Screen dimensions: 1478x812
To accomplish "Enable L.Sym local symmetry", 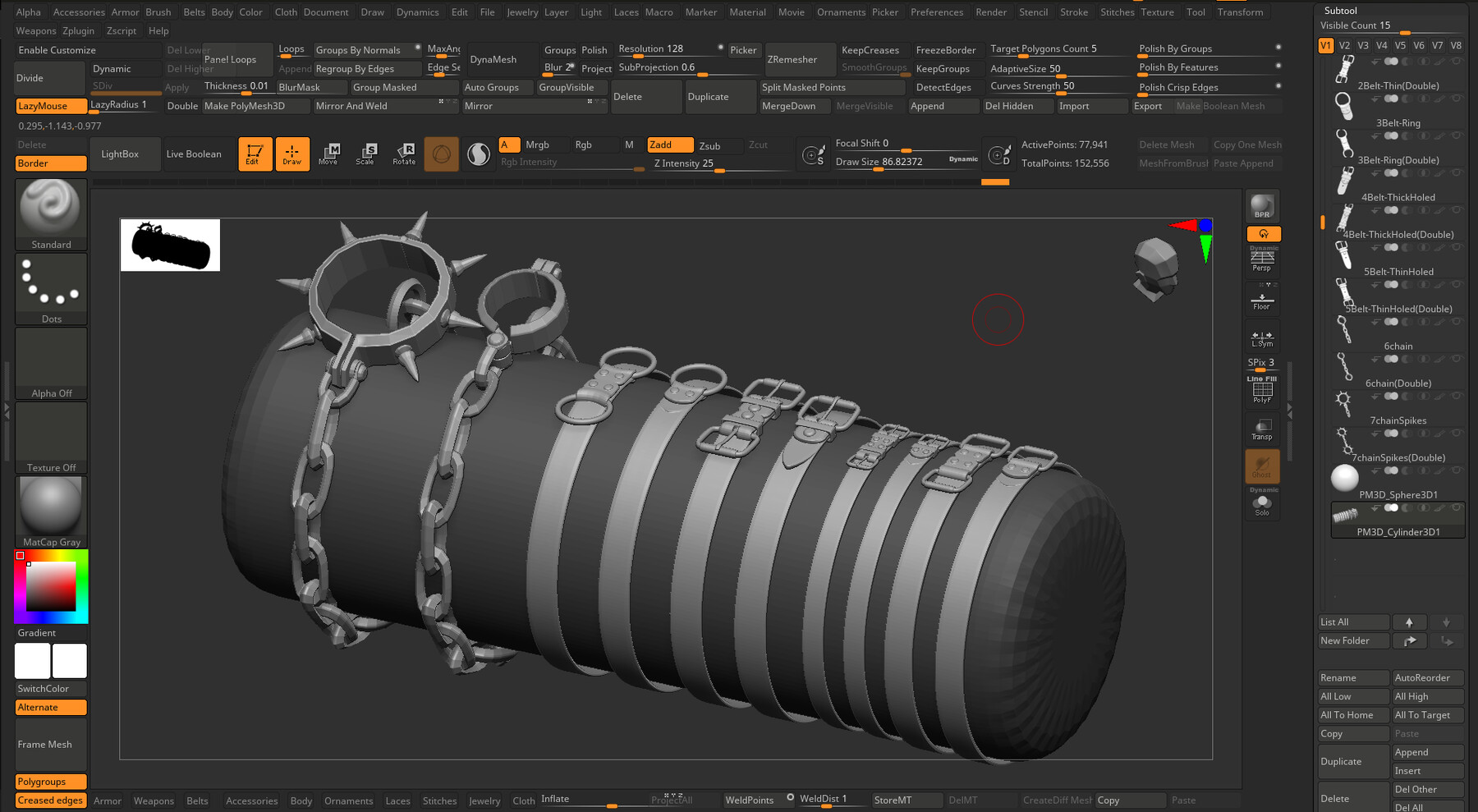I will (1262, 337).
